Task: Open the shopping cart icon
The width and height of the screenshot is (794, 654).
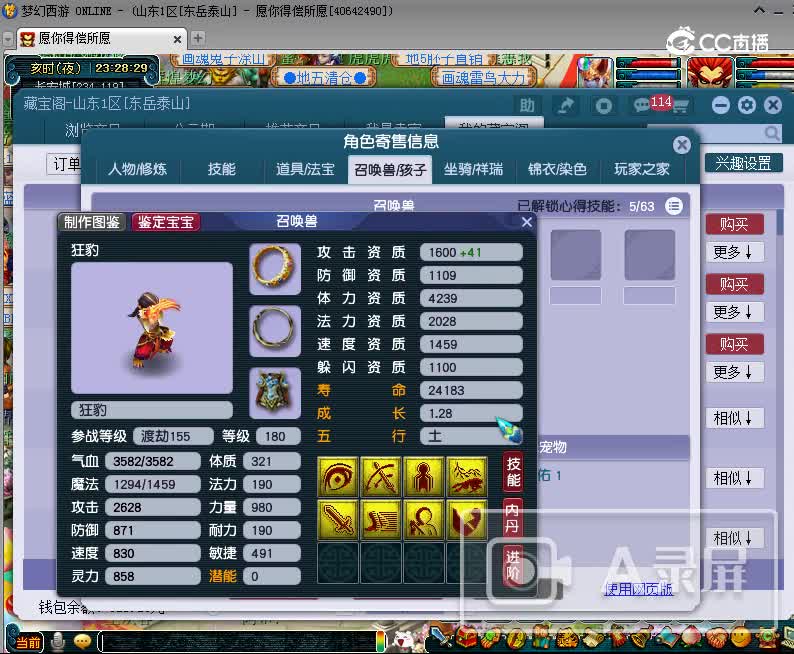Action: (x=680, y=106)
